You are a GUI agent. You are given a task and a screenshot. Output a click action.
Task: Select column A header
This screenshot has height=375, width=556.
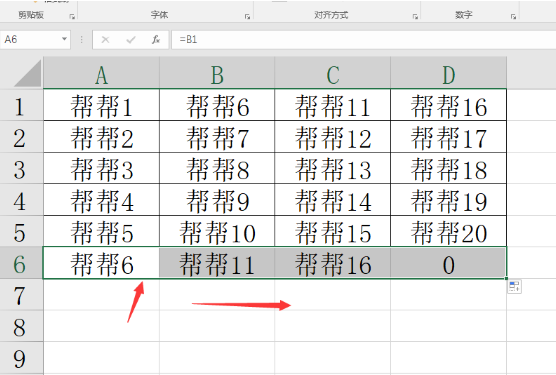101,73
